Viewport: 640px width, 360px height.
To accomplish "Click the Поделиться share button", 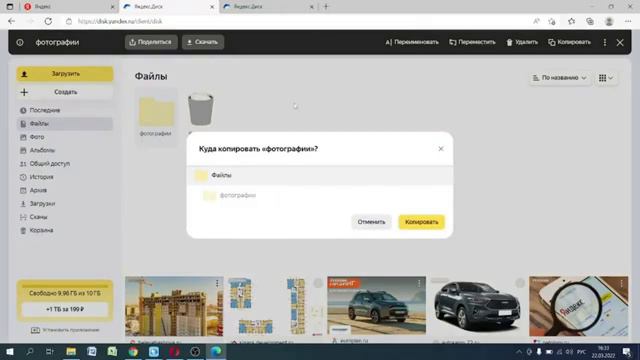I will pos(151,42).
